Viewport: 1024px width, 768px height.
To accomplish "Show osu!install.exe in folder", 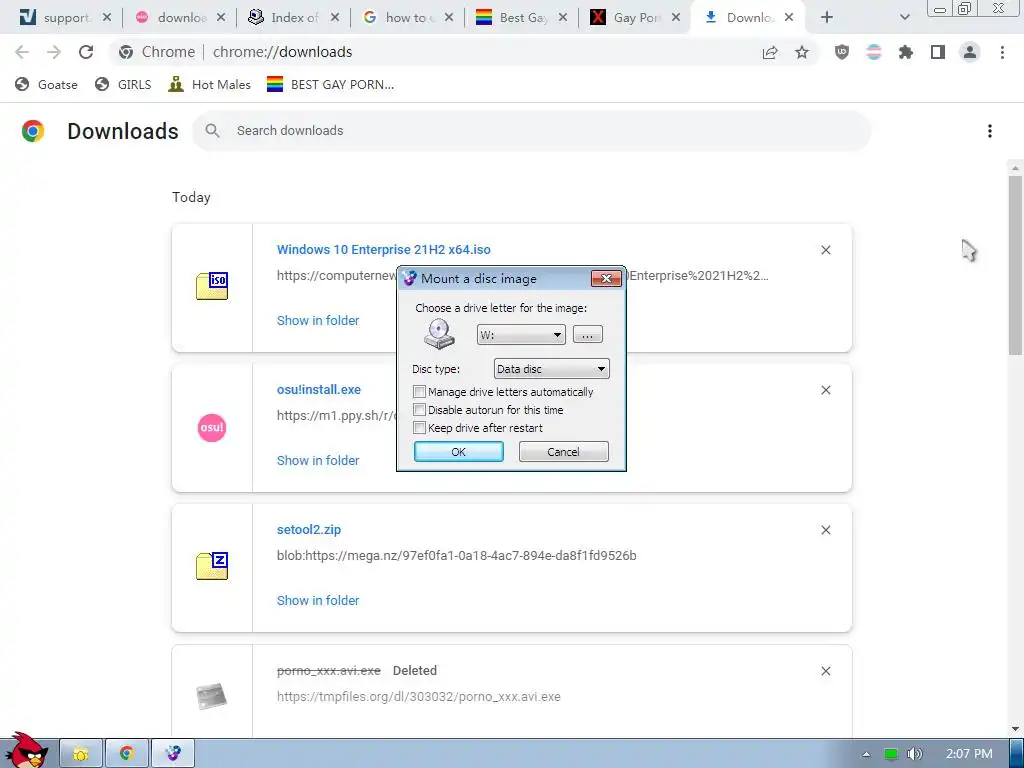I will point(318,460).
